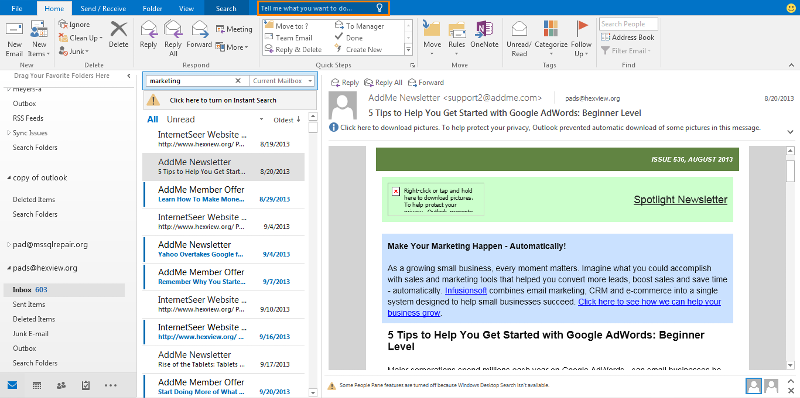Screen dimensions: 800x398
Task: Switch to Mail view in navigation bar
Action: [12, 385]
